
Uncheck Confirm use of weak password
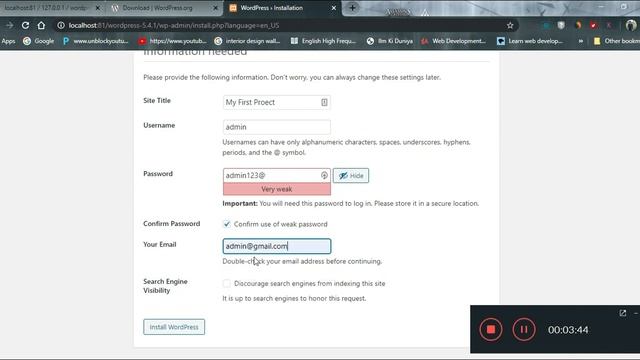[x=227, y=224]
